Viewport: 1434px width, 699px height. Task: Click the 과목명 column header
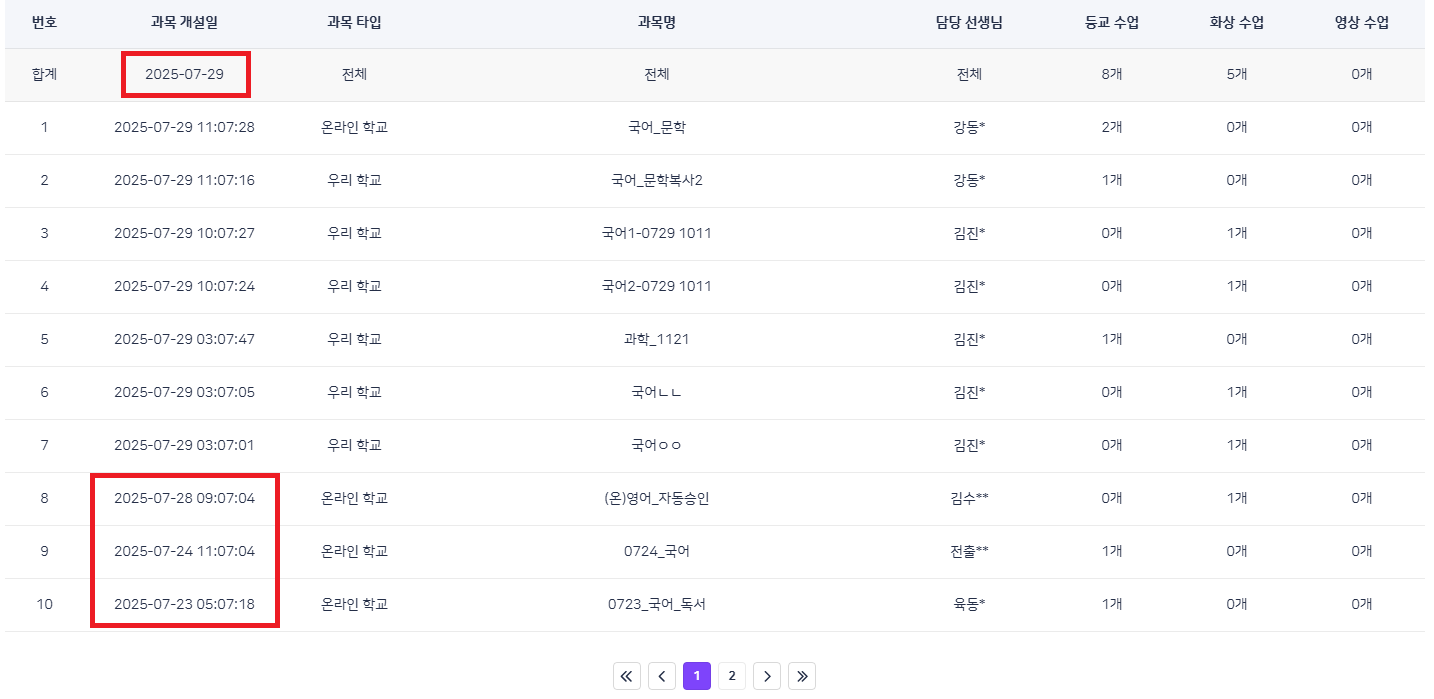pos(656,22)
